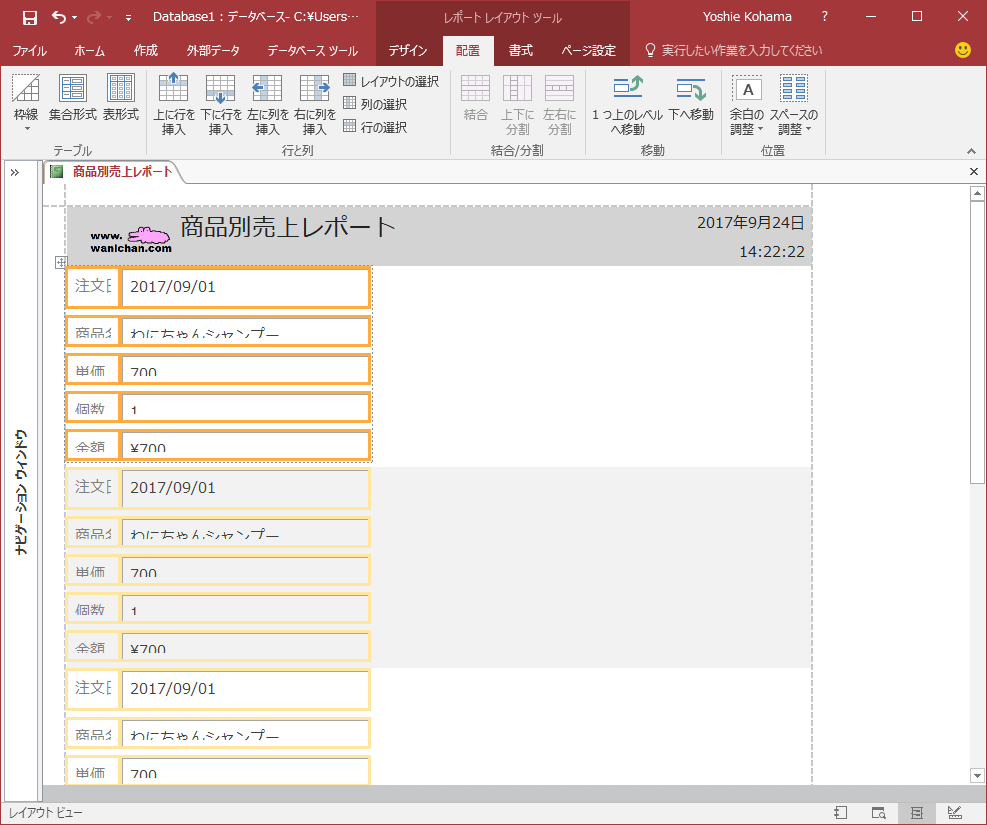This screenshot has width=987, height=825.
Task: Expand the navigation pane with the chevrons
Action: tap(15, 172)
